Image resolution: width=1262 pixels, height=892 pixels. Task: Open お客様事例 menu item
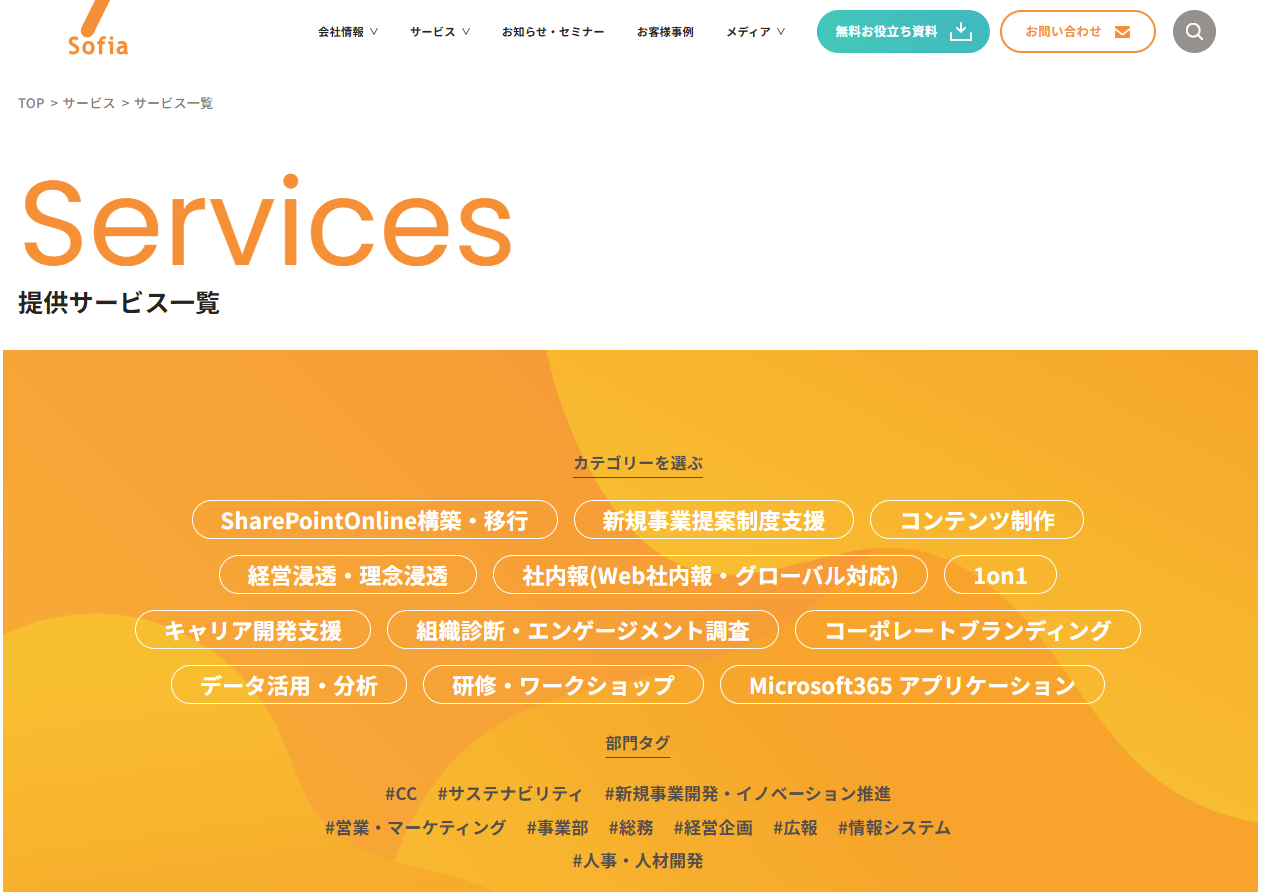point(665,32)
